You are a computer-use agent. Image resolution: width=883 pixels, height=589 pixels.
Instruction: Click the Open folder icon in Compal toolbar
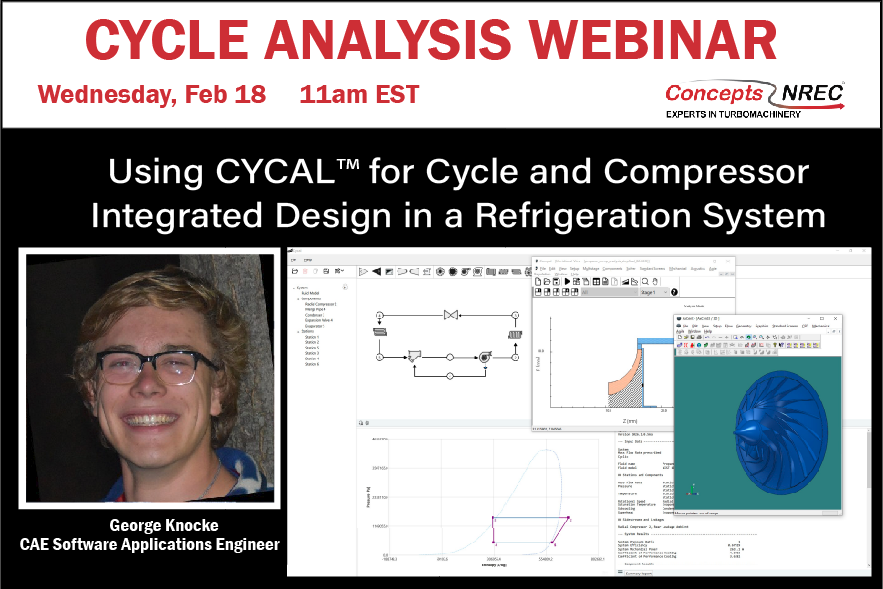click(x=547, y=282)
